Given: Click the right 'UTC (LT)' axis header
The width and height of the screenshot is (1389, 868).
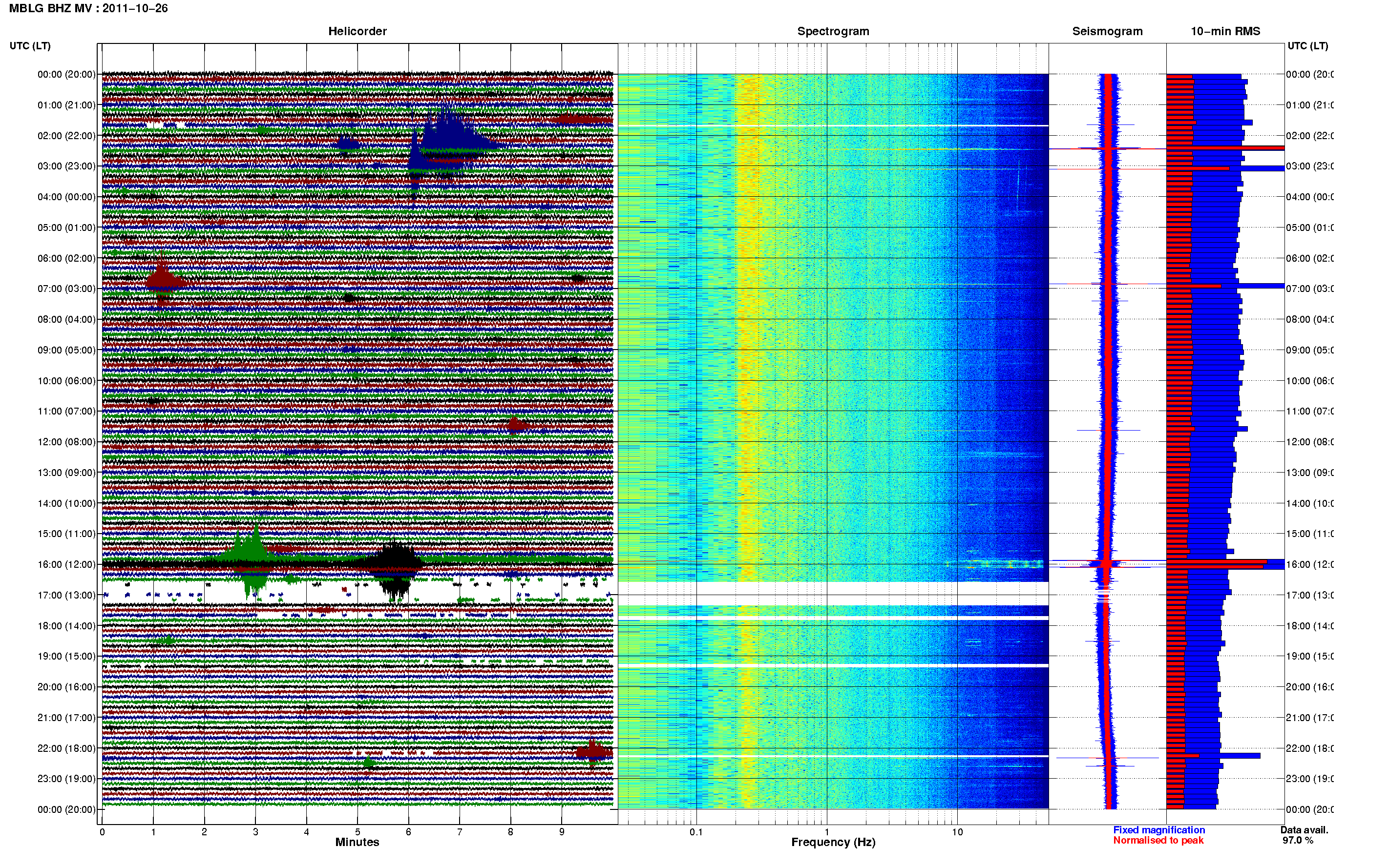Looking at the screenshot, I should tap(1307, 46).
